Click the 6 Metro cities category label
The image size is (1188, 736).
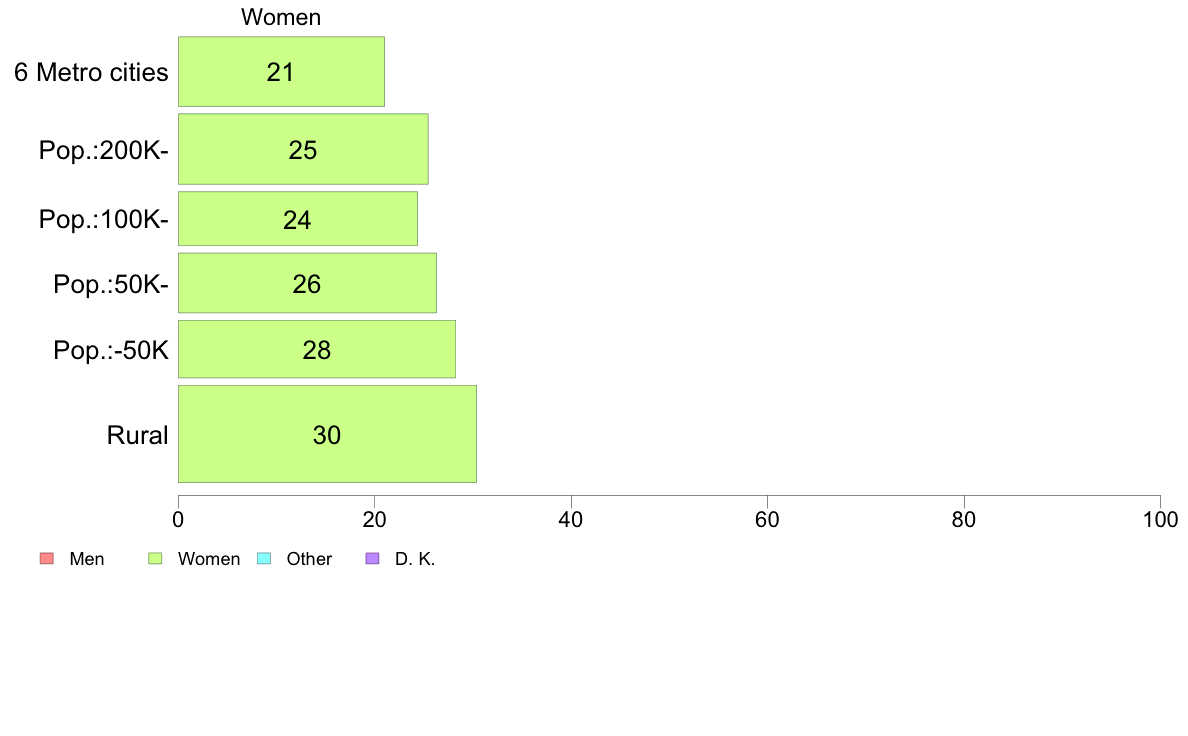click(x=91, y=72)
